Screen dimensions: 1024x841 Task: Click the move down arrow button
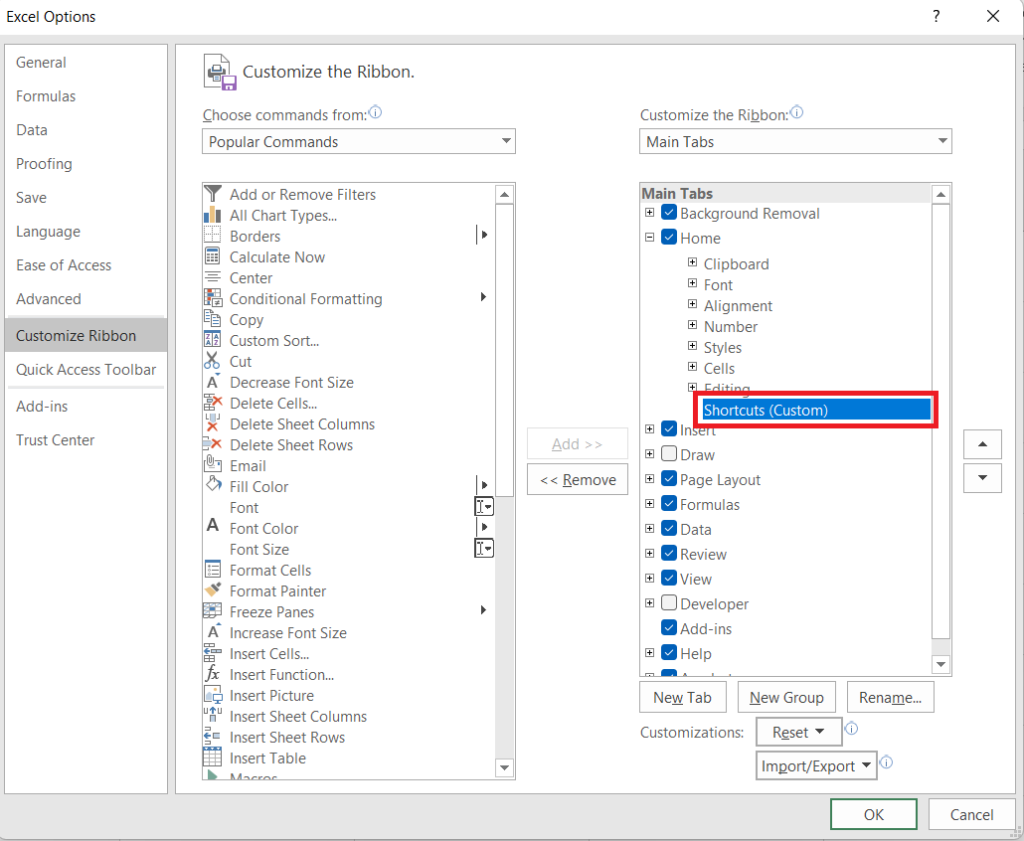coord(982,478)
